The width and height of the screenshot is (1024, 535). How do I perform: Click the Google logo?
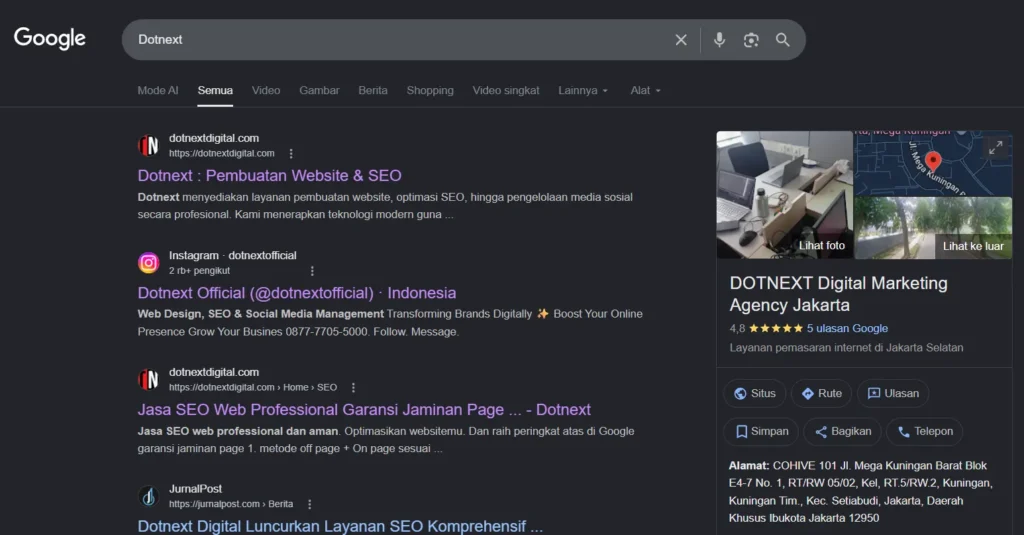tap(50, 39)
